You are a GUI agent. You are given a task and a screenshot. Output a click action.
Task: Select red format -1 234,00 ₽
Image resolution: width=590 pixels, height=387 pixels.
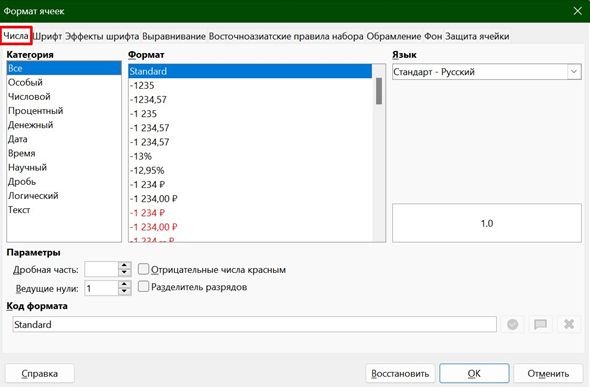coord(250,227)
